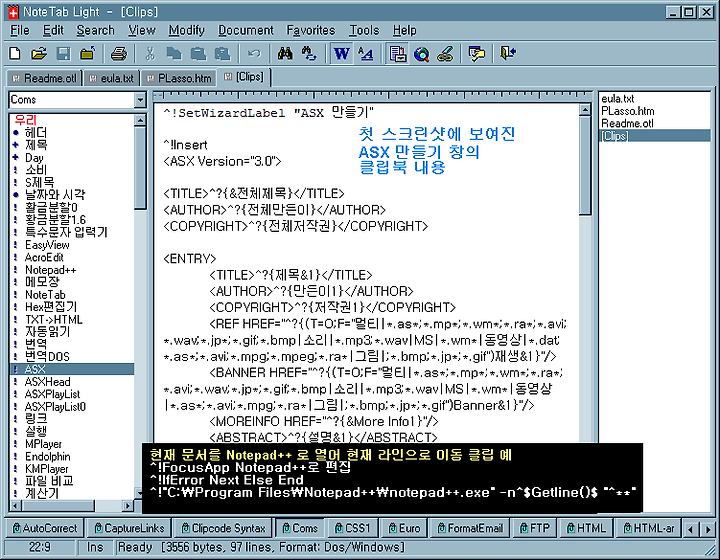Open the Euro library tab
Viewport: 720px width, 560px height.
404,528
